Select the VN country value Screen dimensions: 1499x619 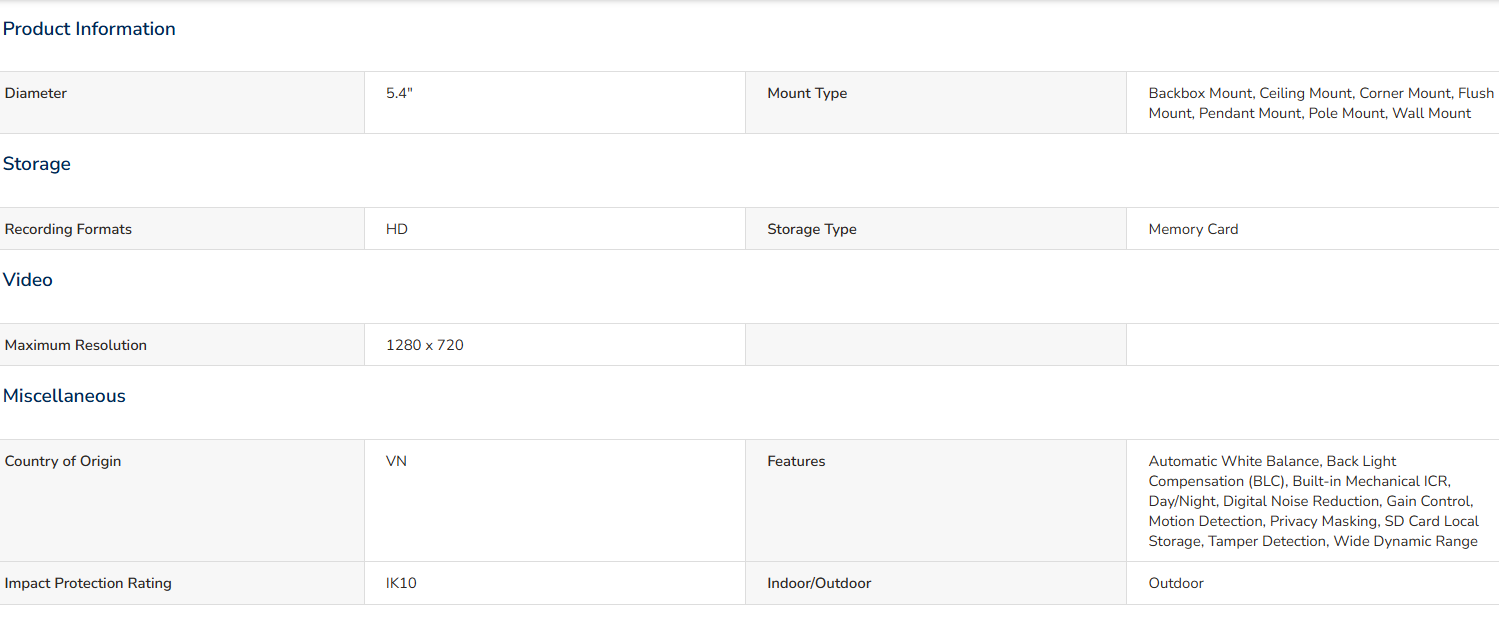(396, 461)
